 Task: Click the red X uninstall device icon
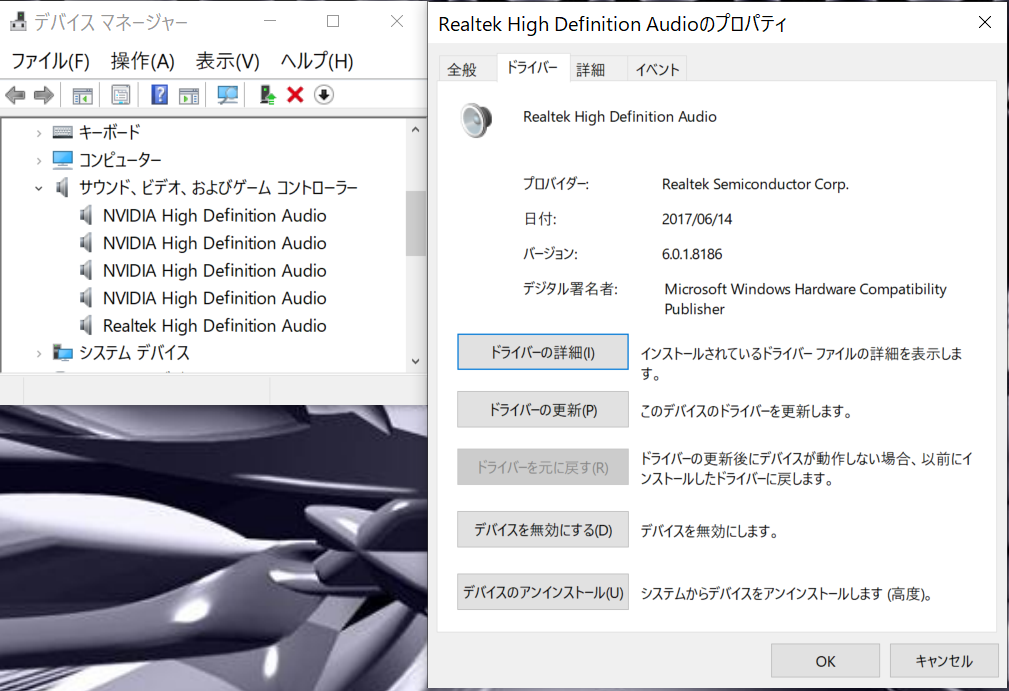pyautogui.click(x=295, y=95)
